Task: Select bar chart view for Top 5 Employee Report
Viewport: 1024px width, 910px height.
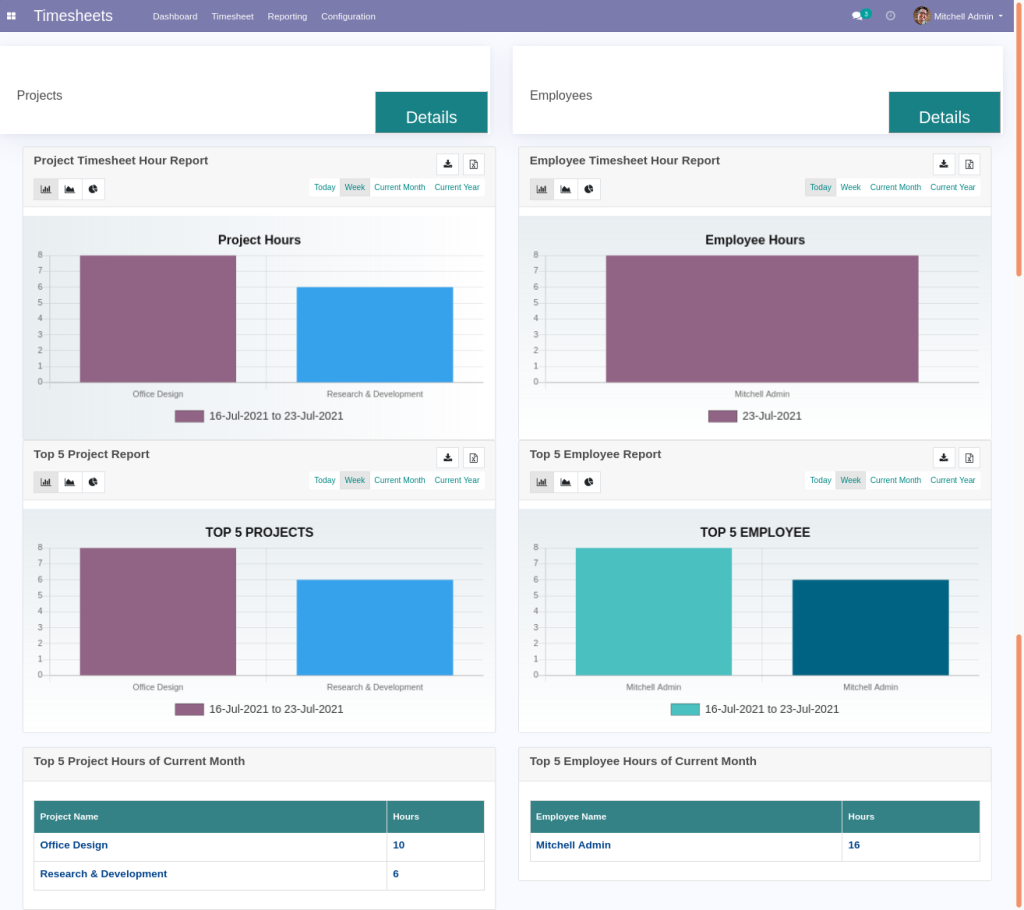Action: (x=541, y=482)
